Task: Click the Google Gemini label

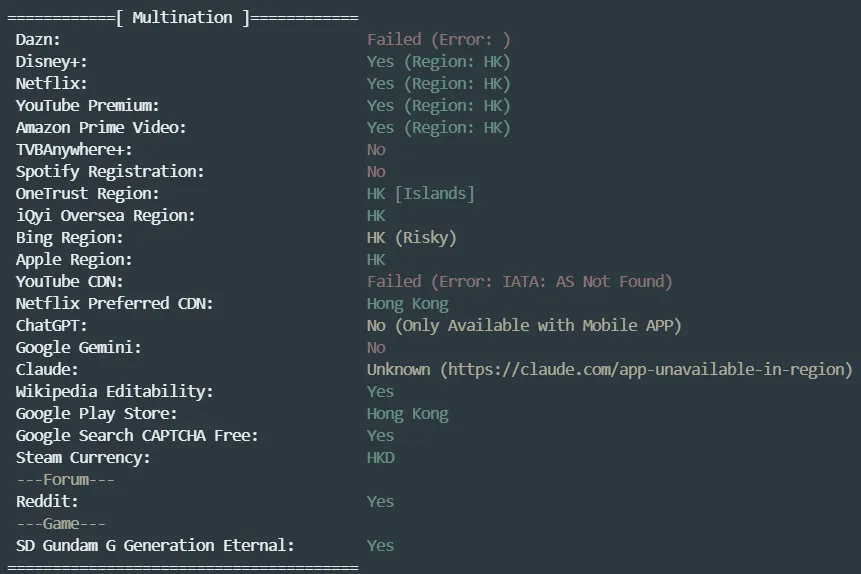Action: tap(78, 348)
